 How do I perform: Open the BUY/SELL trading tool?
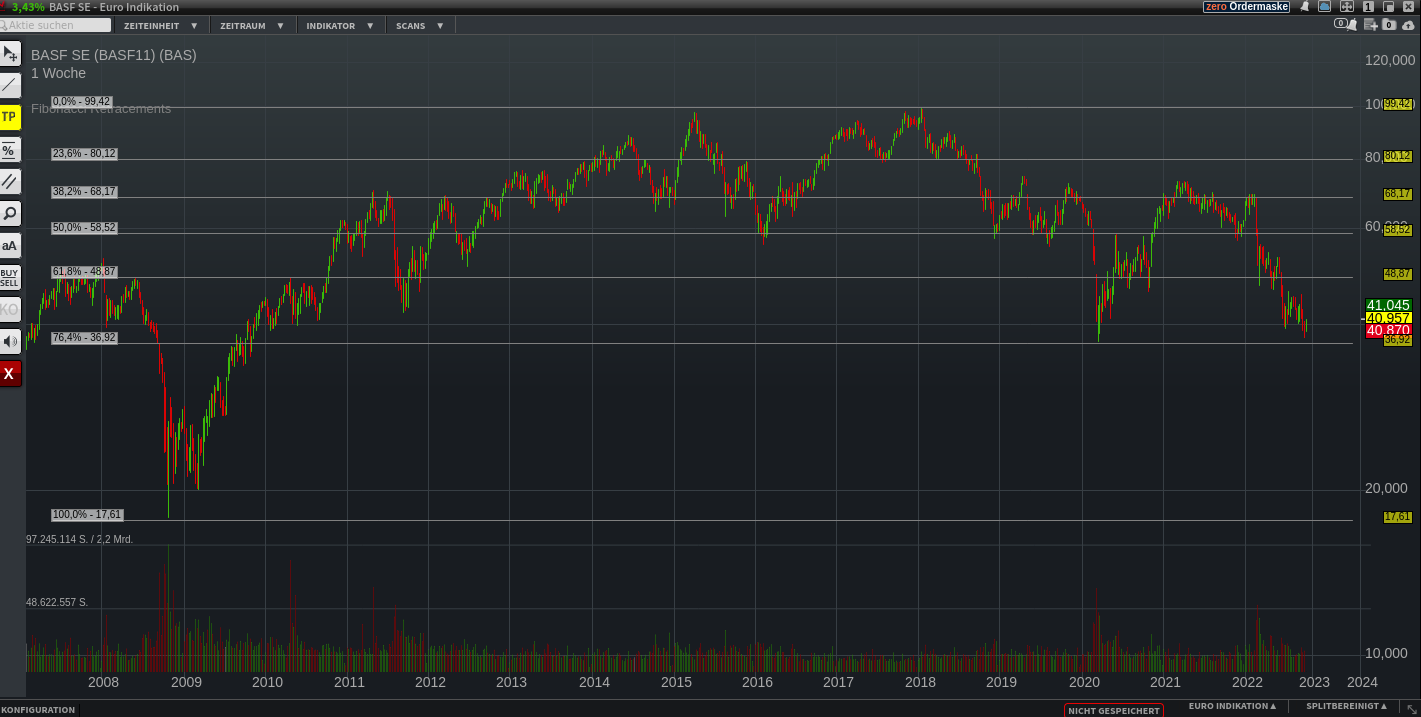click(10, 277)
